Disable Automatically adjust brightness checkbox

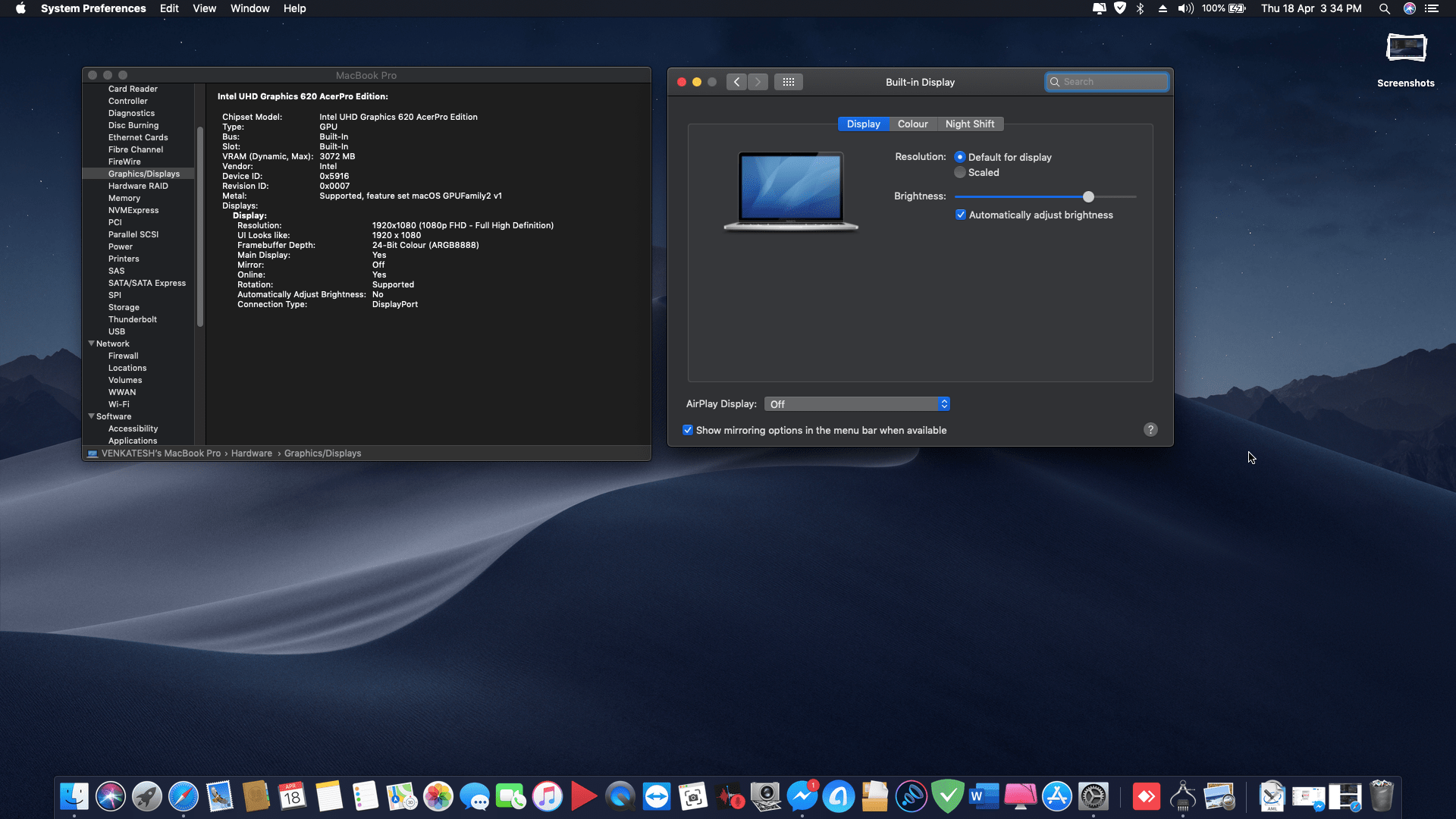[961, 215]
